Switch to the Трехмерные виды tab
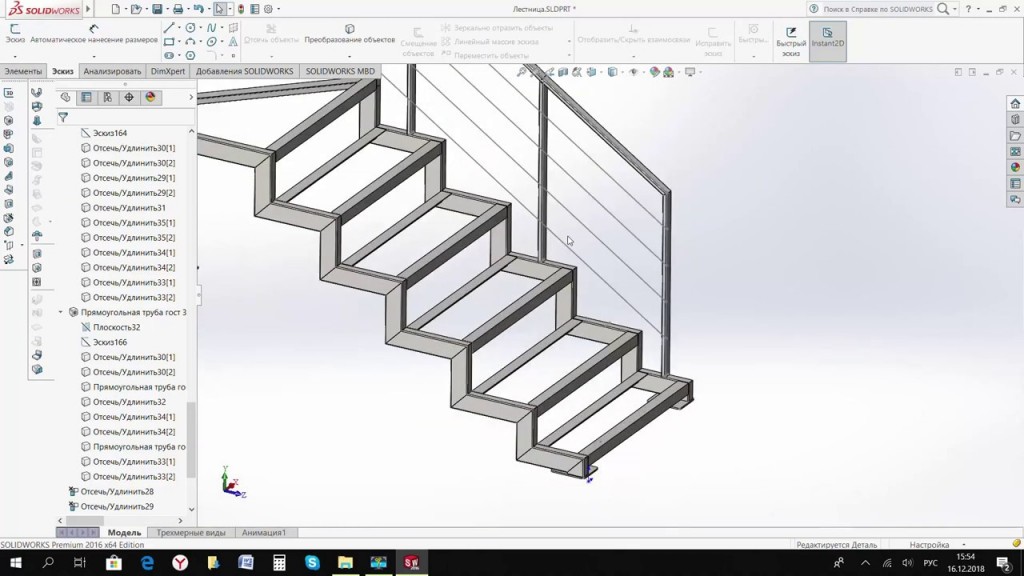 click(191, 533)
